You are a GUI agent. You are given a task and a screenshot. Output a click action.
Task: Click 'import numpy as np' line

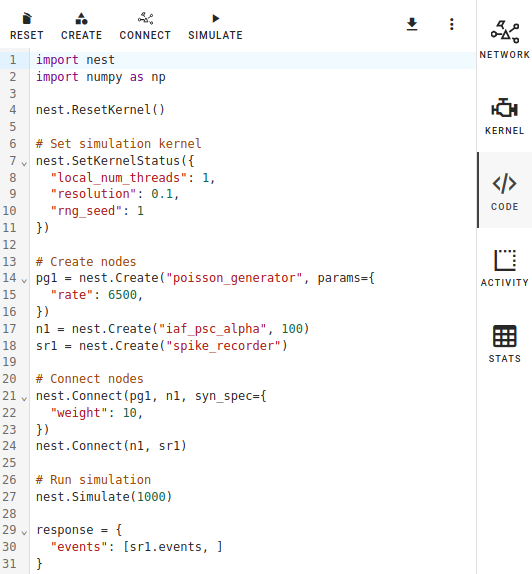click(x=101, y=77)
